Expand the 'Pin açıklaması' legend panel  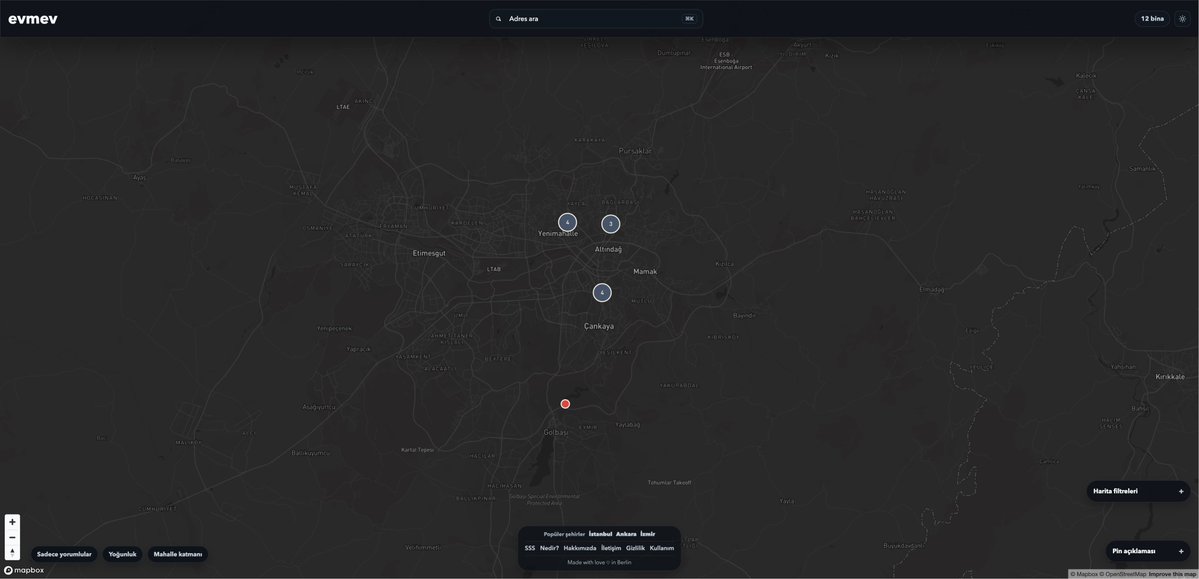(1148, 551)
